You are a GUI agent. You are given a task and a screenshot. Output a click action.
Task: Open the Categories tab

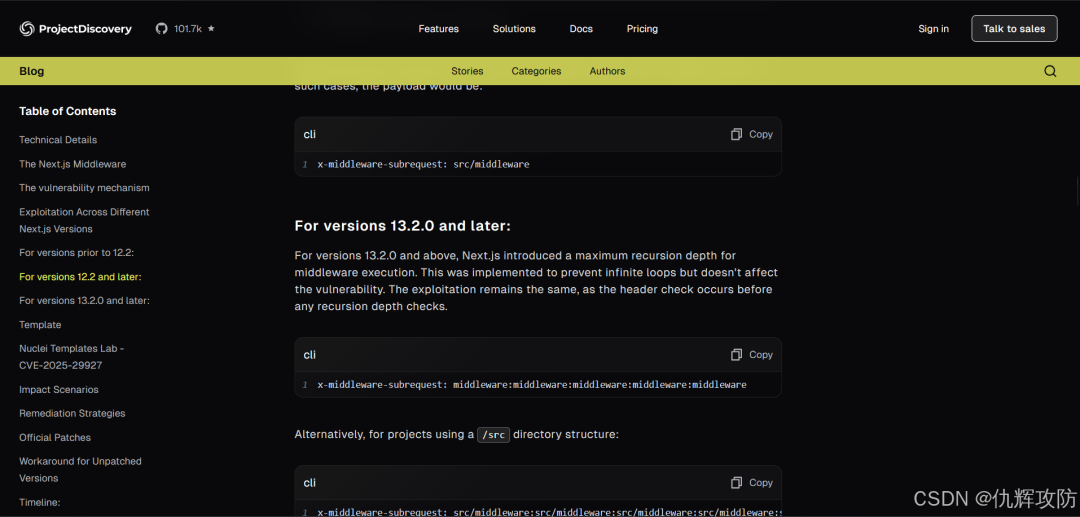pyautogui.click(x=536, y=71)
